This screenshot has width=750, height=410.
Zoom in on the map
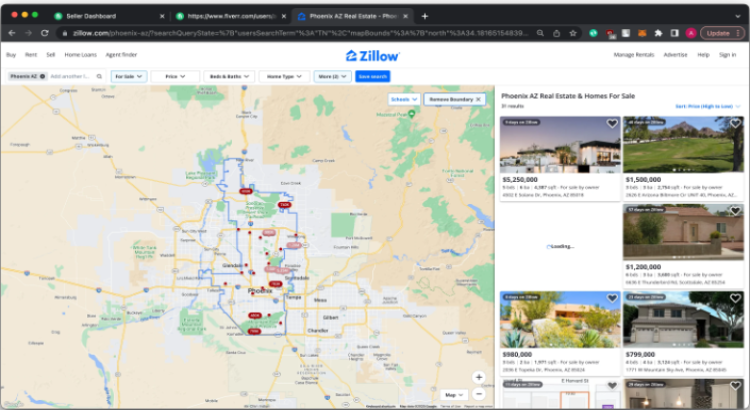pos(479,377)
